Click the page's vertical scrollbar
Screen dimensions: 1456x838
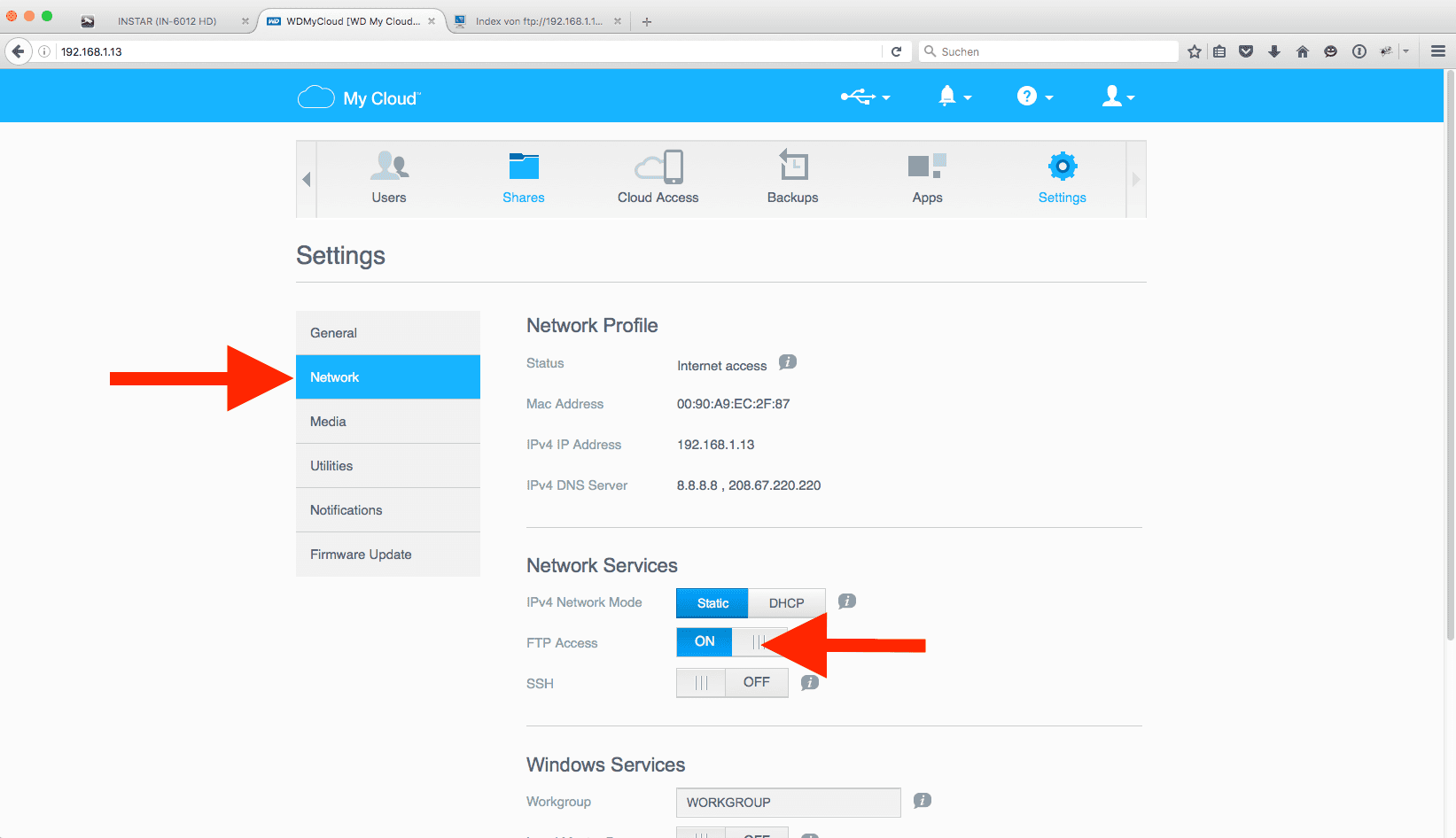[1450, 354]
